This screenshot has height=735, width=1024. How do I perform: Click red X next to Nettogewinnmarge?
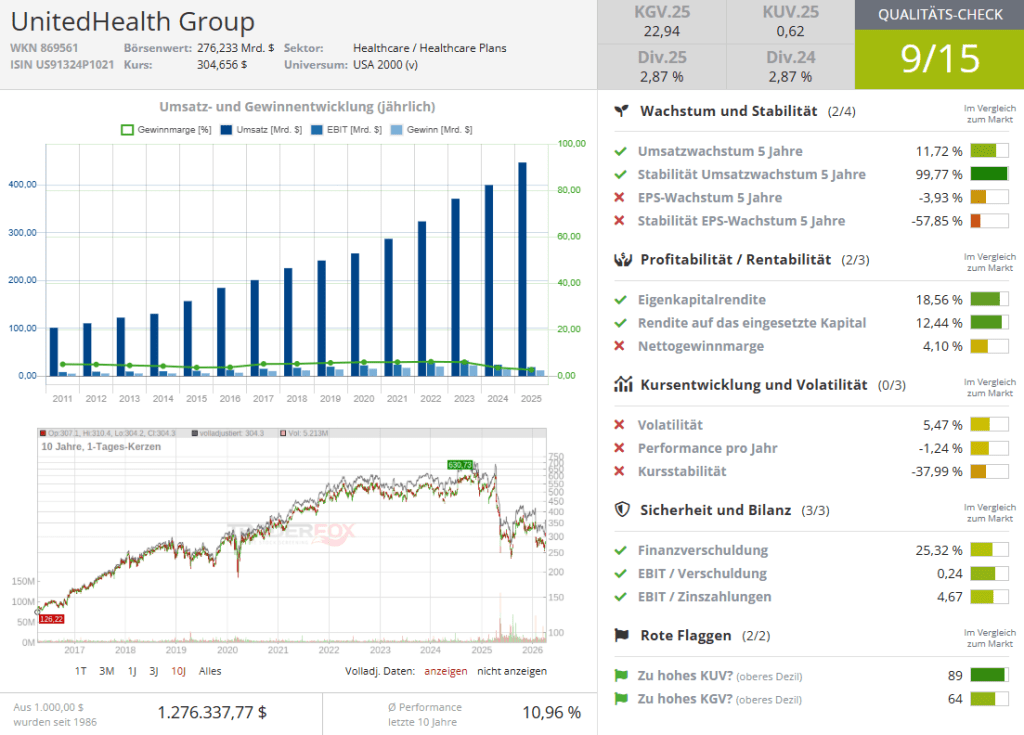621,346
